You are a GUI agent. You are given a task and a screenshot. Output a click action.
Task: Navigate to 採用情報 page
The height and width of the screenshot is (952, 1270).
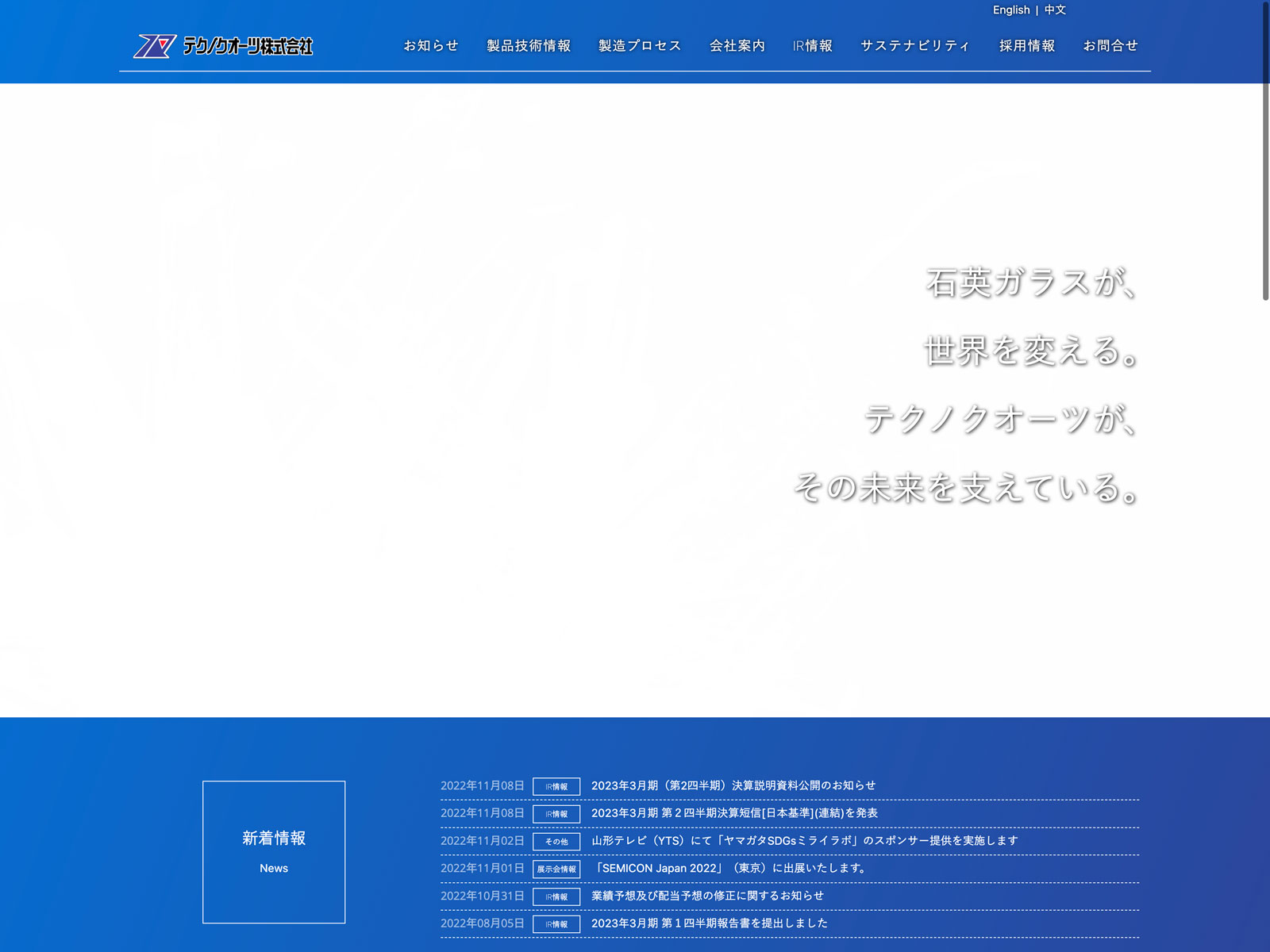tap(1027, 46)
